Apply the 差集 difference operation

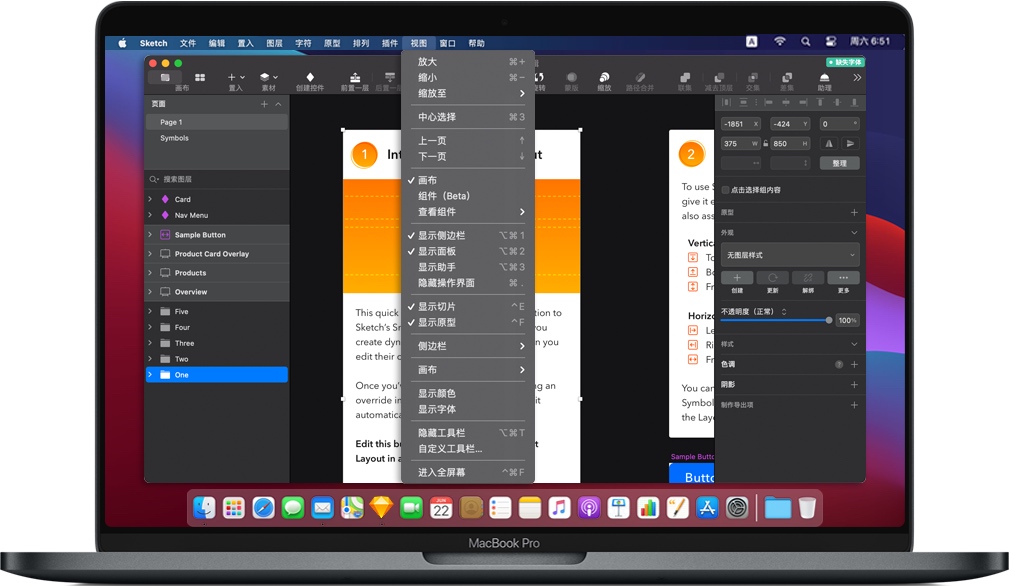(x=787, y=77)
